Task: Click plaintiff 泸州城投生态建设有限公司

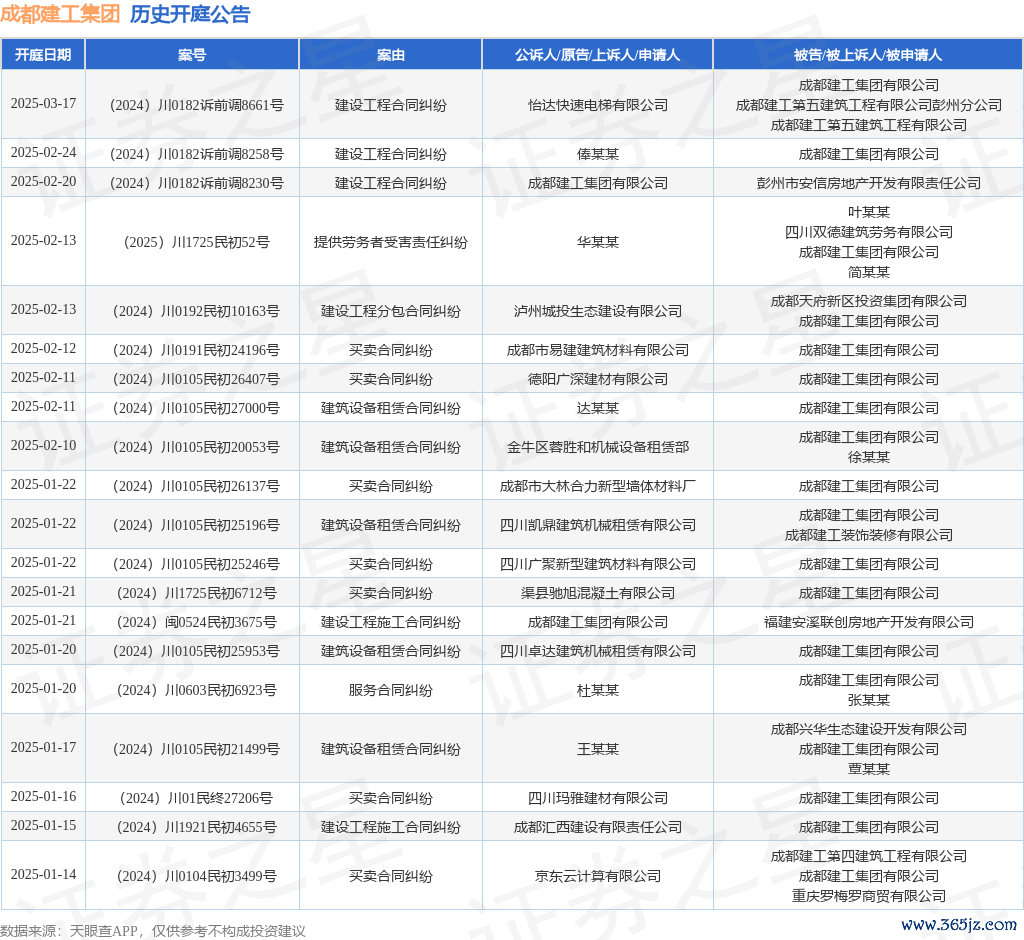Action: click(x=598, y=311)
